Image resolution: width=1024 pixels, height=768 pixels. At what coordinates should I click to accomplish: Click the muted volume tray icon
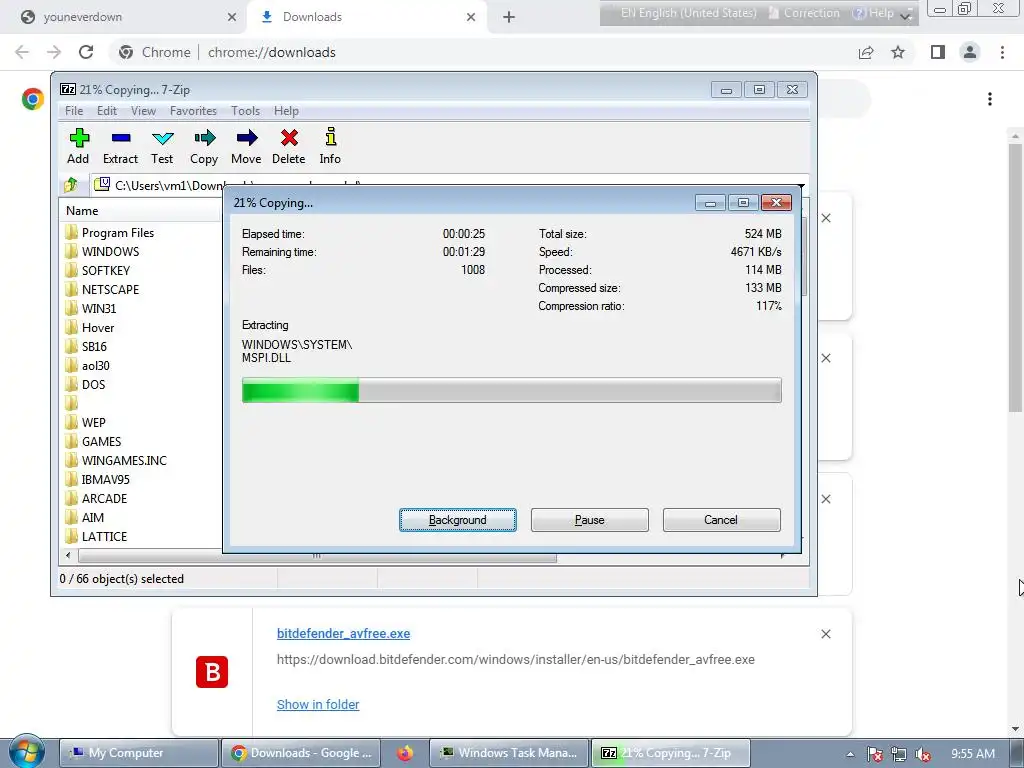point(923,754)
